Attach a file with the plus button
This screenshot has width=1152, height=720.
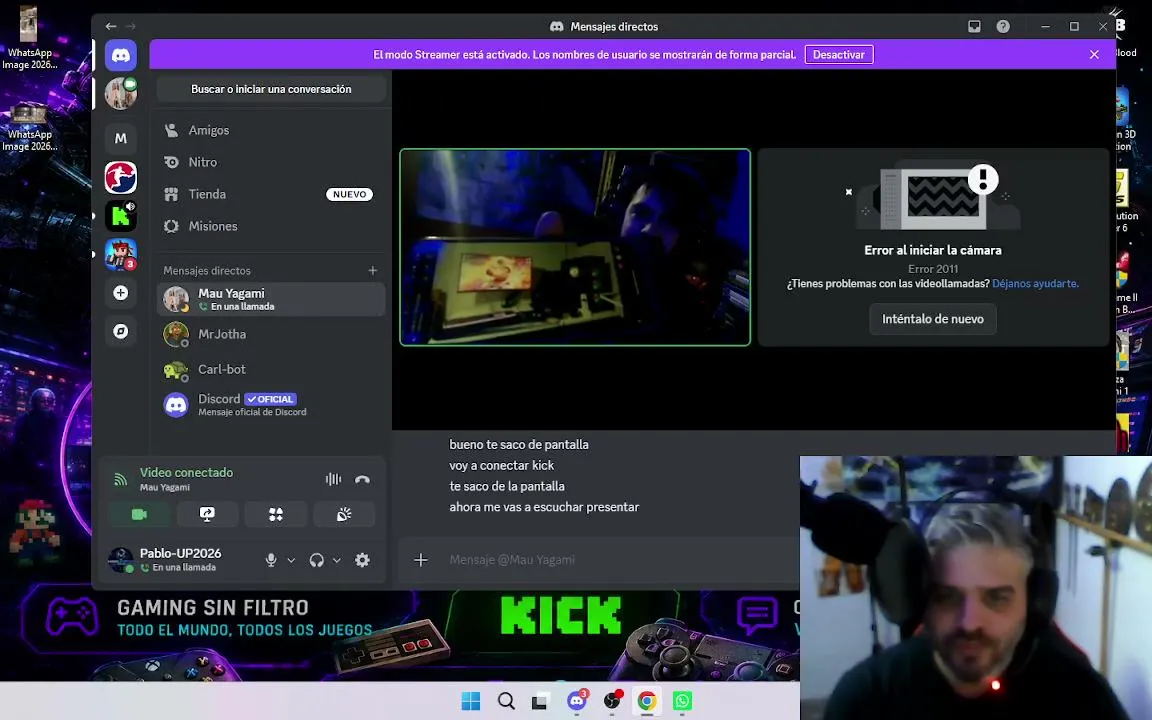coord(421,560)
